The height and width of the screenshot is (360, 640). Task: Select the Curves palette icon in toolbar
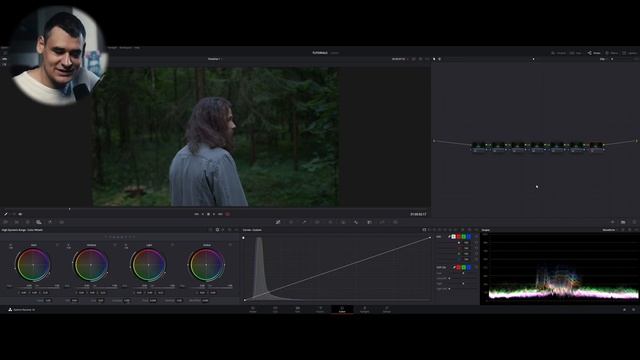(x=278, y=222)
